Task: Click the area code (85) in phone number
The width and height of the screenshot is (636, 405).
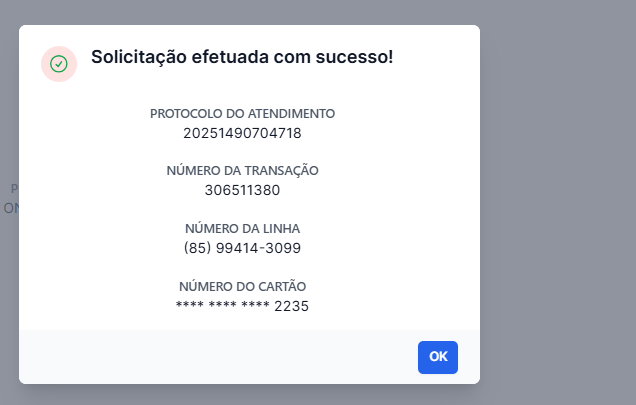Action: click(197, 247)
